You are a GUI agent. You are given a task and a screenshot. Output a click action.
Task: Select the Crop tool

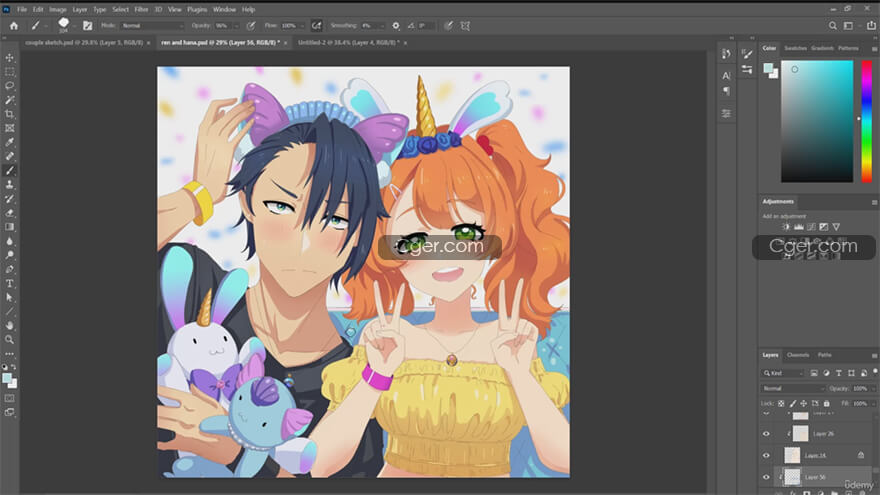(x=10, y=114)
